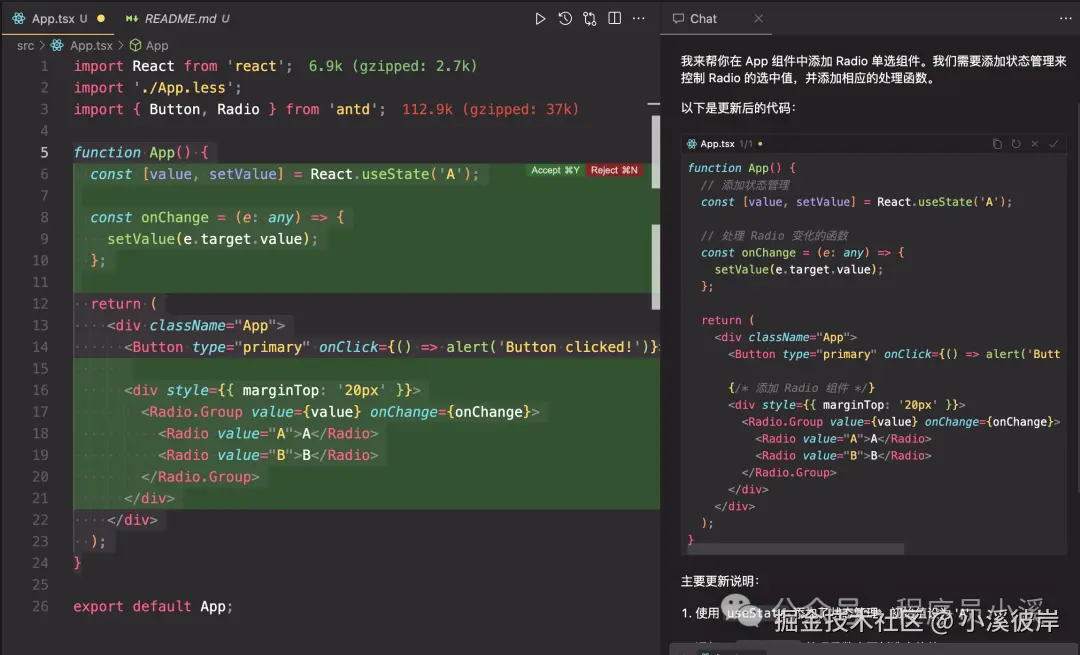The image size is (1080, 655).
Task: Click '以下是更新后的代码:' text in chat
Action: click(x=738, y=107)
